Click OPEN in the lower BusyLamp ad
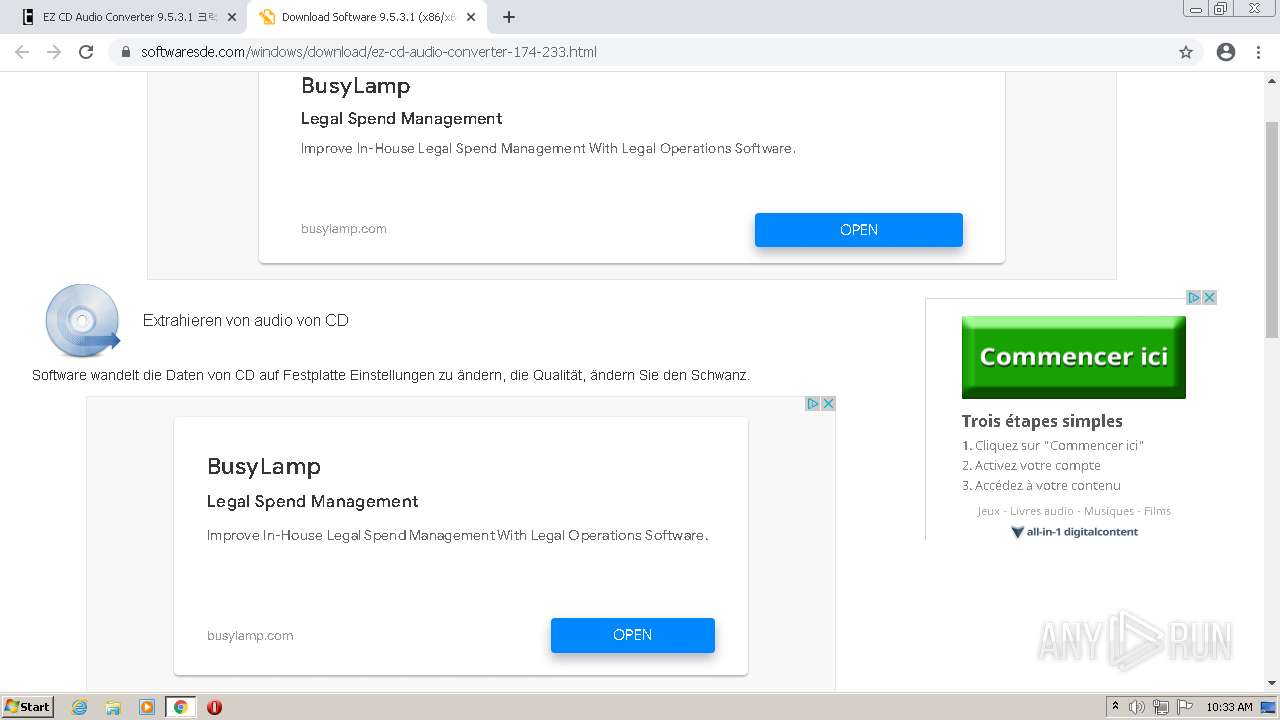The height and width of the screenshot is (720, 1280). (x=633, y=635)
